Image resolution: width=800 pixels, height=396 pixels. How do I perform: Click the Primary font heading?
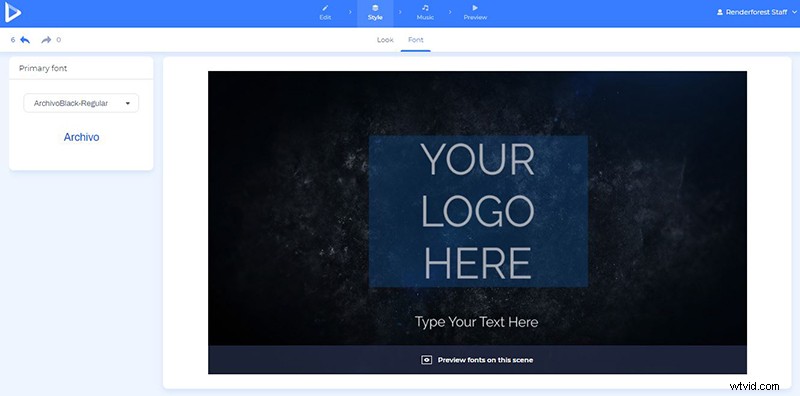(43, 68)
